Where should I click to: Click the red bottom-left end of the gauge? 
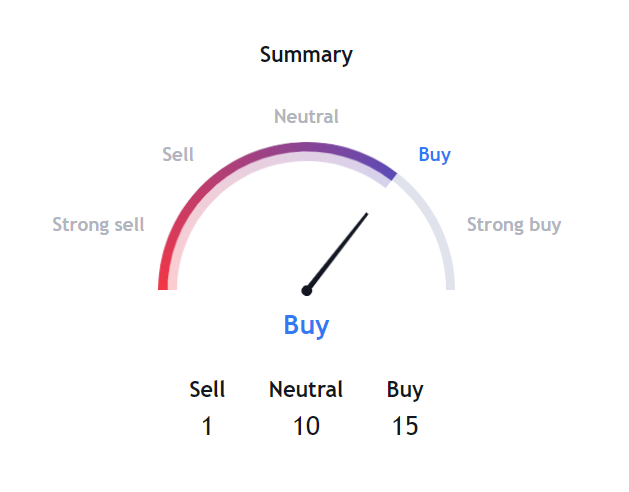(164, 283)
